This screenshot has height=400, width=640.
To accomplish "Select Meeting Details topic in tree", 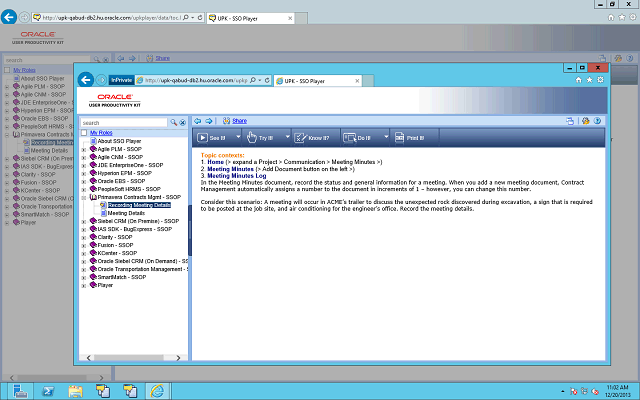I will pyautogui.click(x=127, y=213).
